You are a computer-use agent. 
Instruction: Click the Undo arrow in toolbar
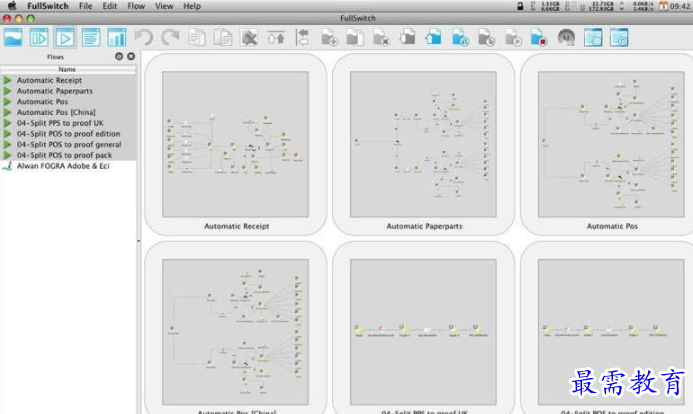(144, 38)
